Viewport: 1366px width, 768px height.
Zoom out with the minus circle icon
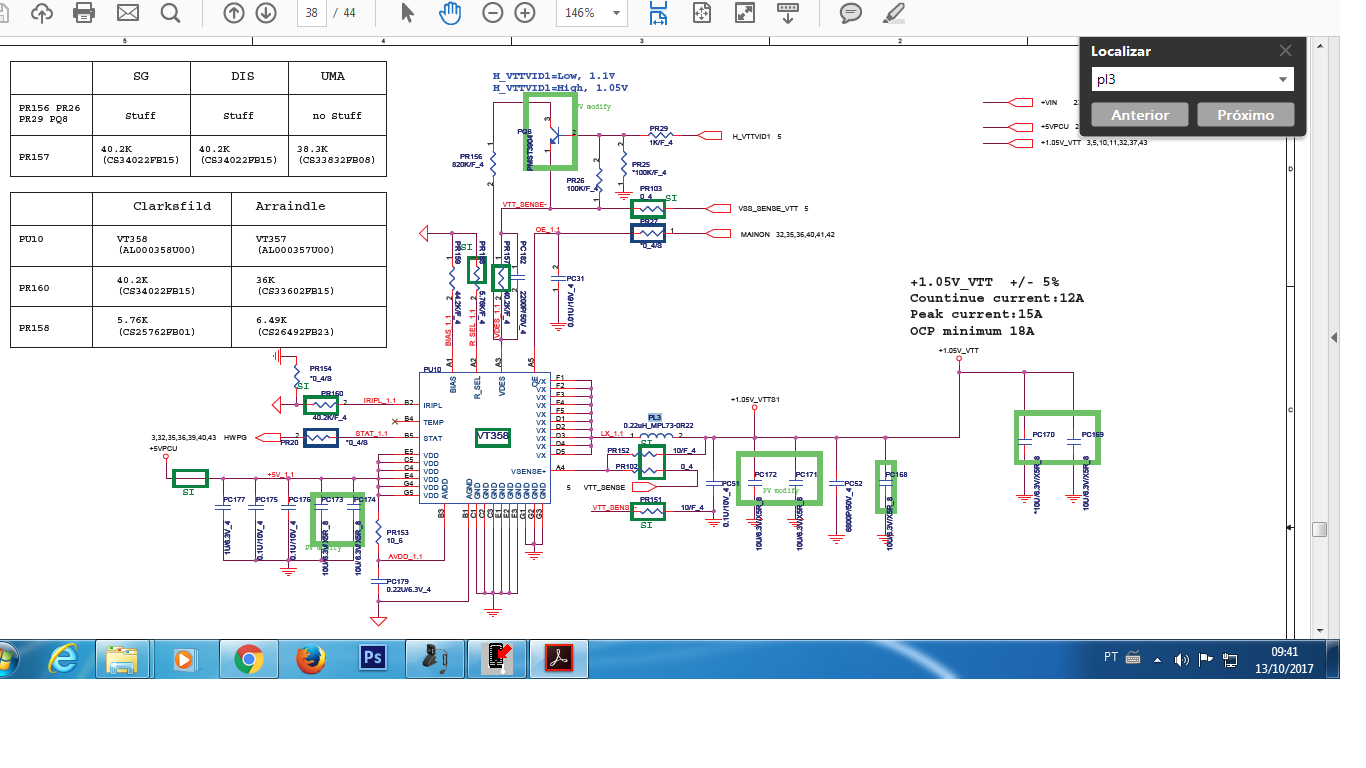[x=492, y=13]
